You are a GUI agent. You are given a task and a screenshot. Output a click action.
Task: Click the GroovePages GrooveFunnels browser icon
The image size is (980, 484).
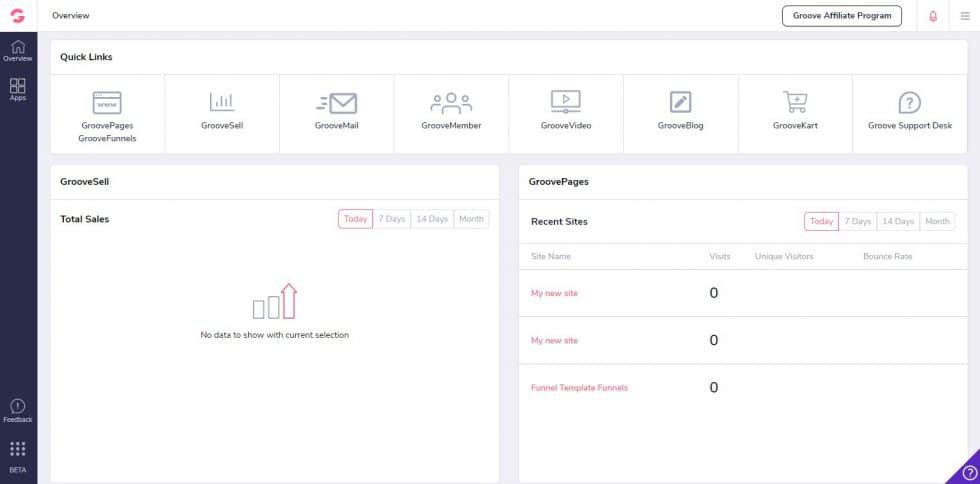107,103
